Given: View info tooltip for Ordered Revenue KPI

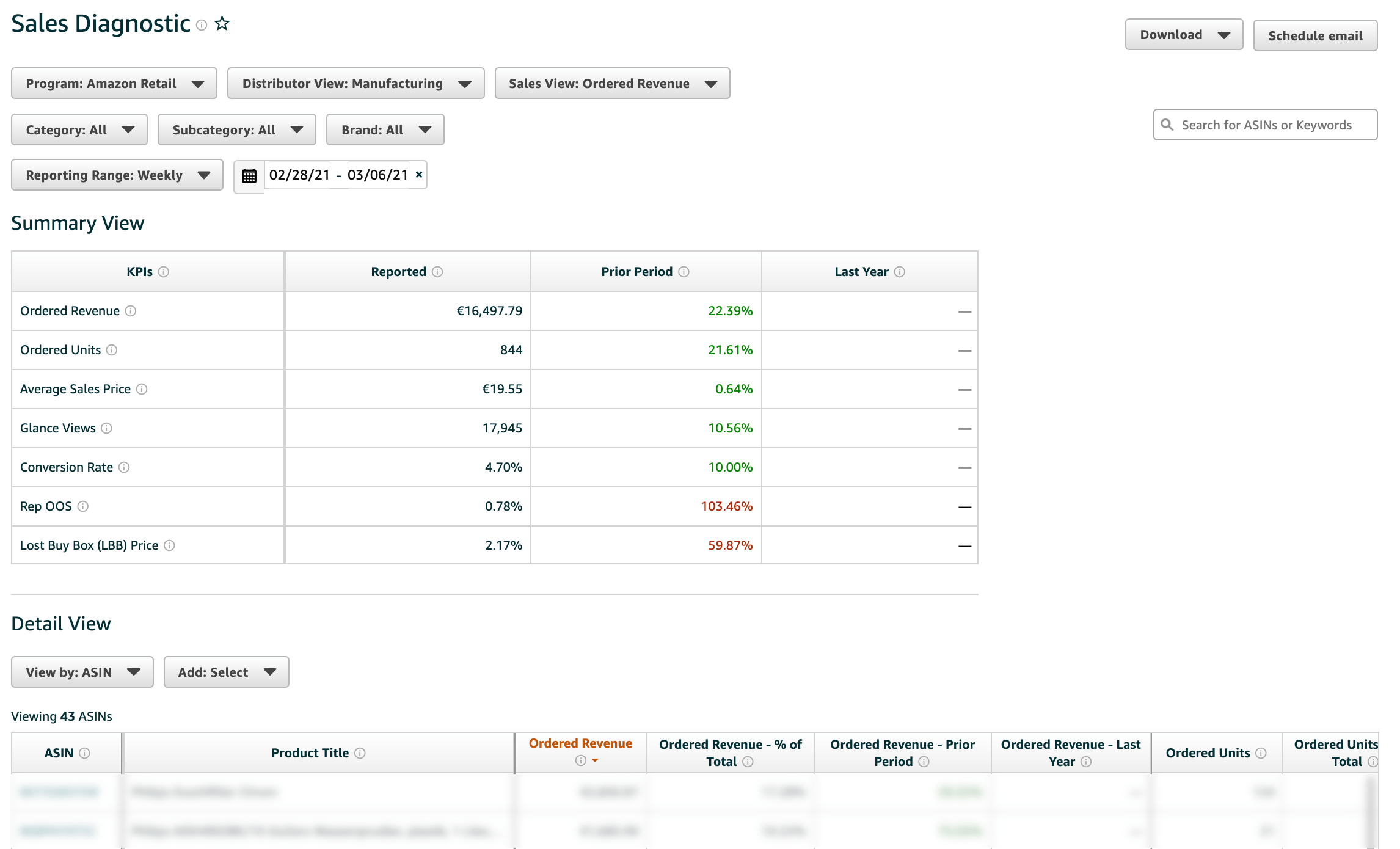Looking at the screenshot, I should (130, 311).
